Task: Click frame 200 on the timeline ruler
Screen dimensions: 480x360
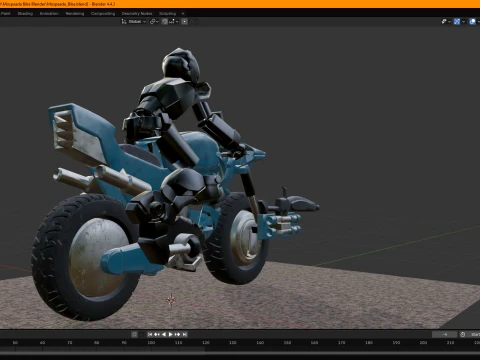Action: coord(423,343)
